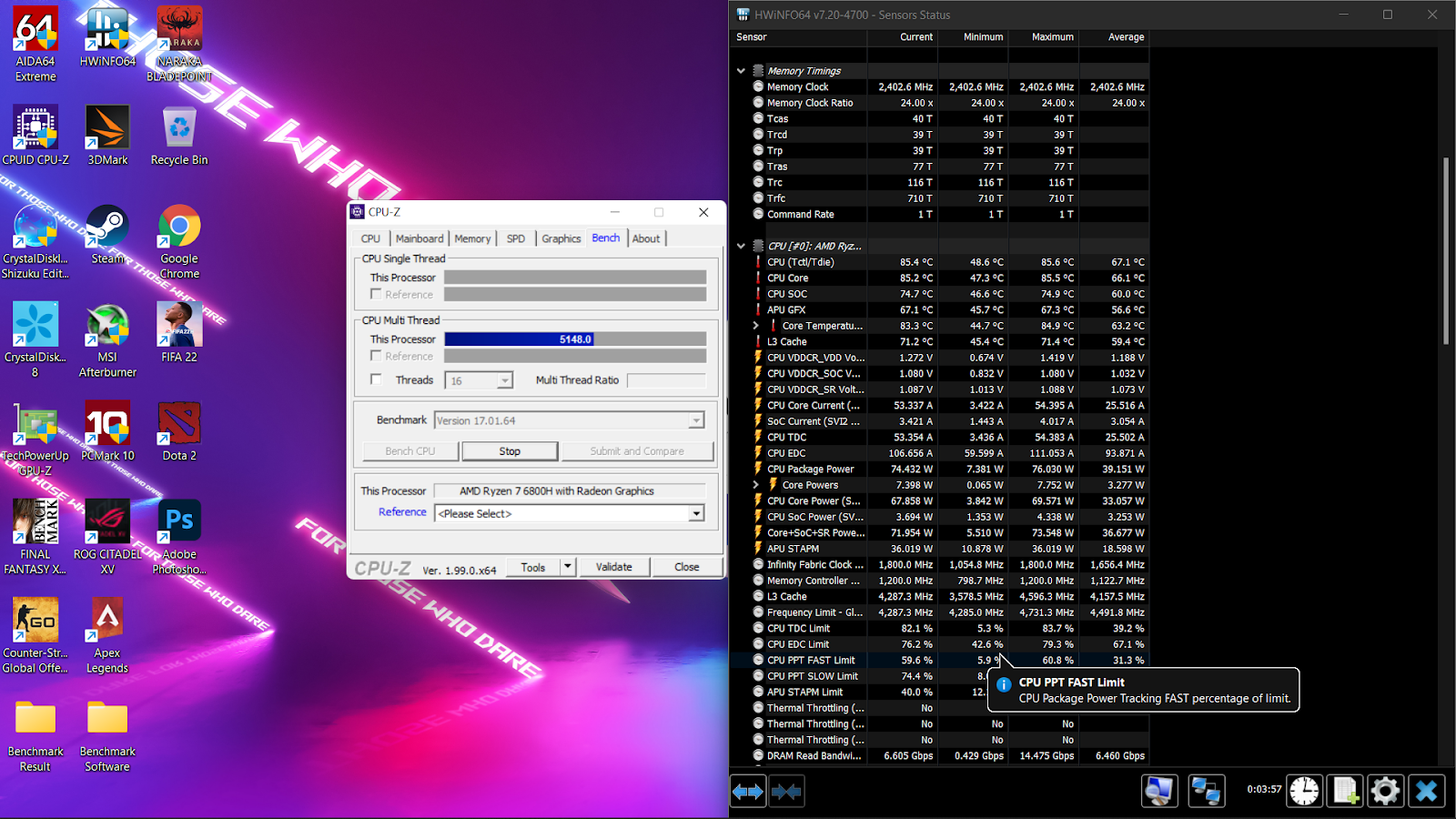Click the Maximum column header in HWiNFO
The image size is (1456, 819).
pyautogui.click(x=1044, y=37)
